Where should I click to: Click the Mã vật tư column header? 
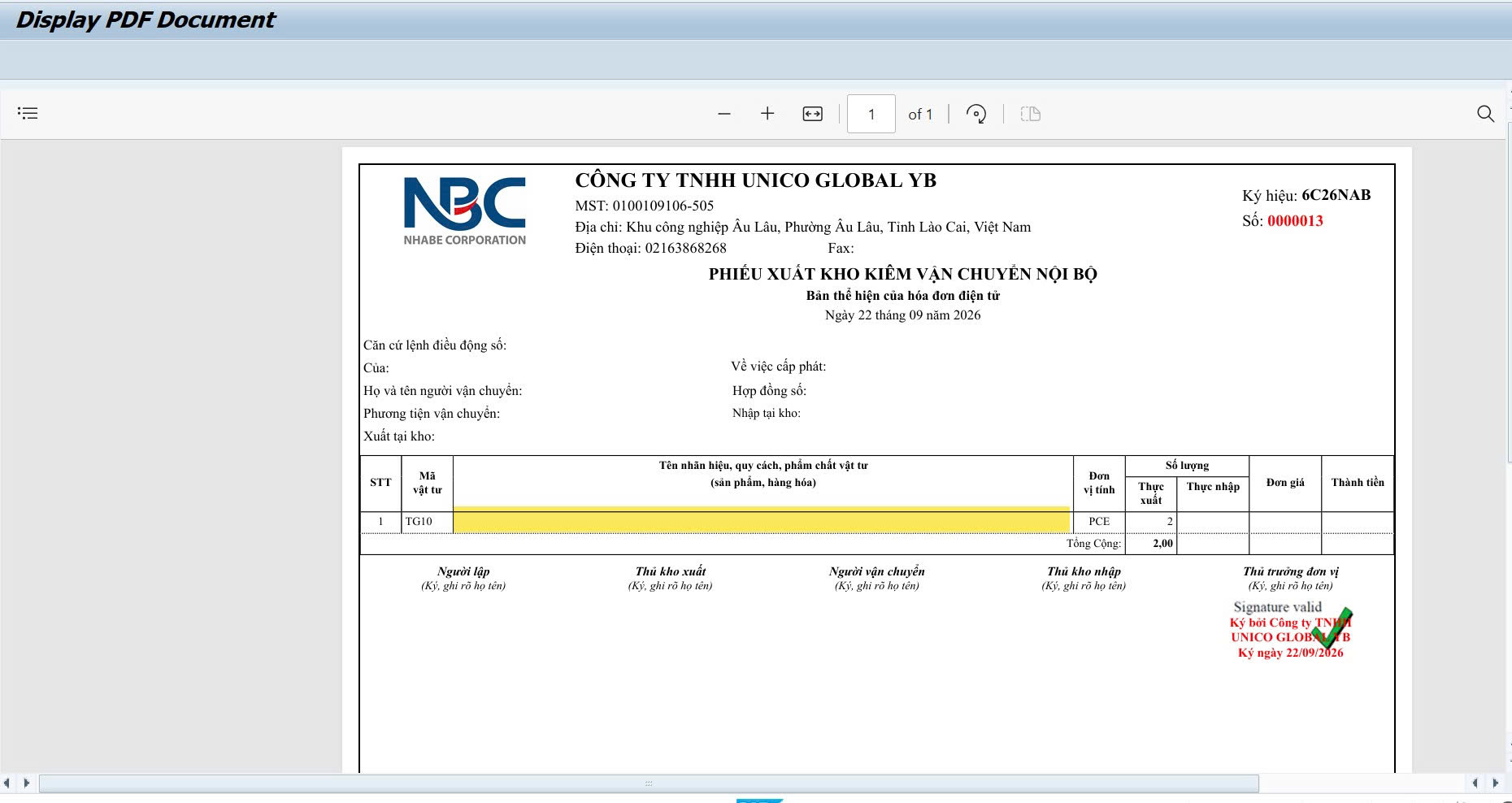[428, 483]
